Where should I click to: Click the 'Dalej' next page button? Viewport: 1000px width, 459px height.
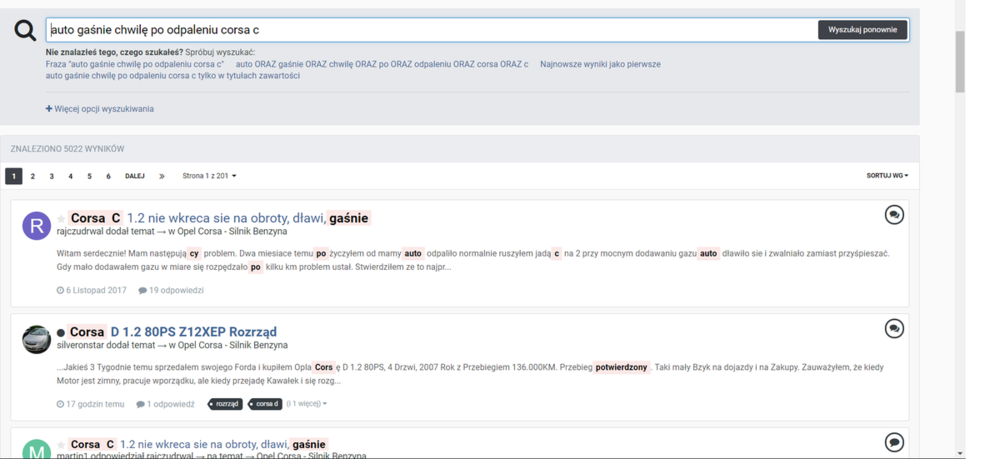pos(134,176)
